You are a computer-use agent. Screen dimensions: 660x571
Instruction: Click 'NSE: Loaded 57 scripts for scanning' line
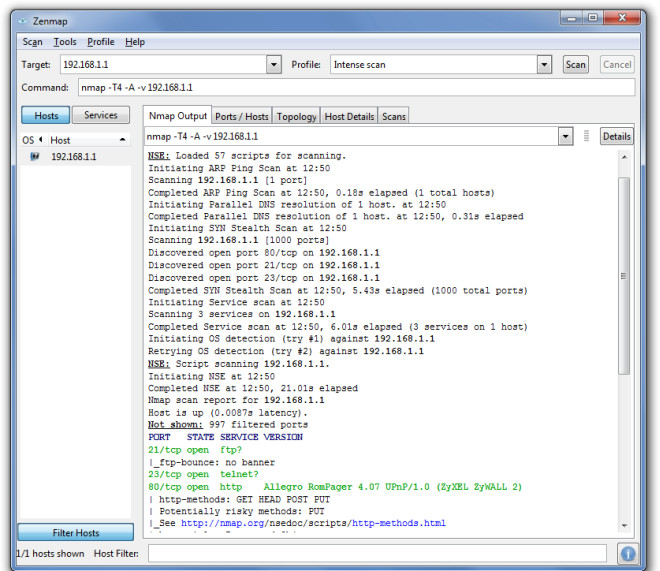point(247,156)
